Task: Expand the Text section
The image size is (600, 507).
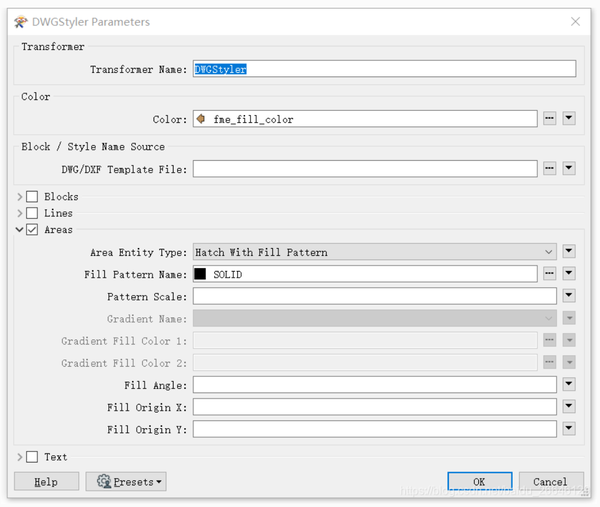Action: [x=20, y=457]
